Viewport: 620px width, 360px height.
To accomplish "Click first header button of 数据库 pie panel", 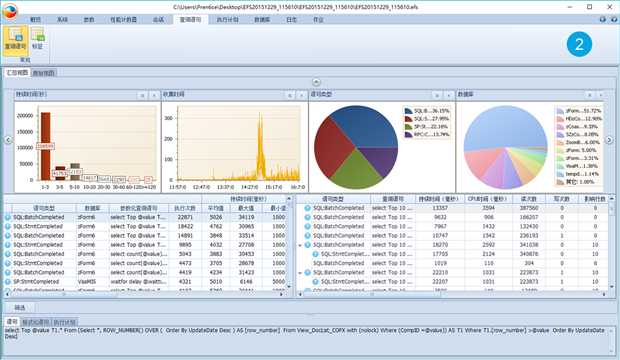I will coord(590,95).
